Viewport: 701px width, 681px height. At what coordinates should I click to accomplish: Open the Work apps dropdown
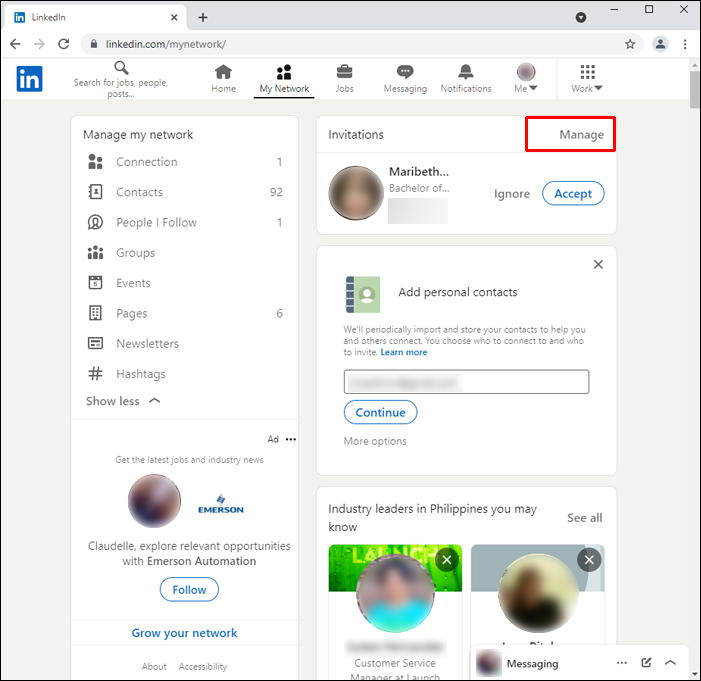pyautogui.click(x=587, y=78)
